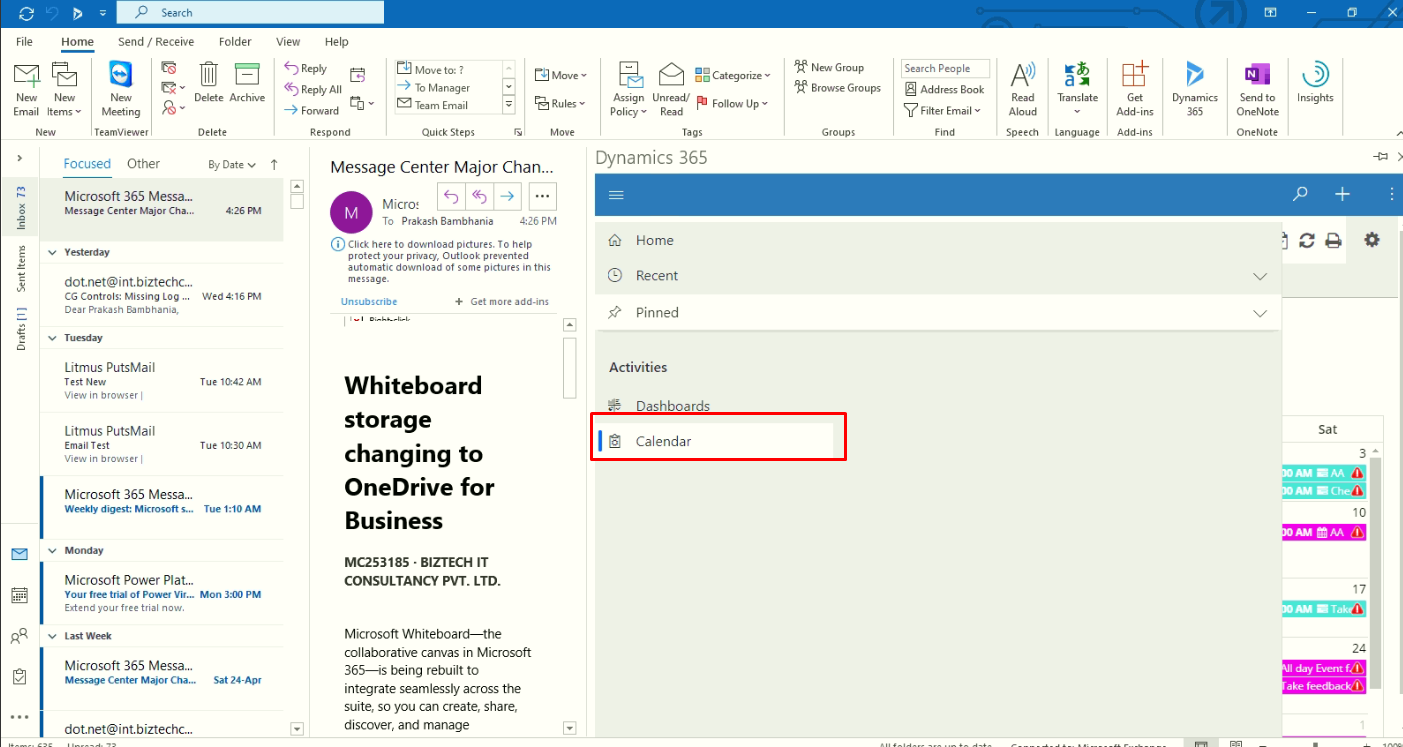Click Reply icon in reading pane

(451, 196)
